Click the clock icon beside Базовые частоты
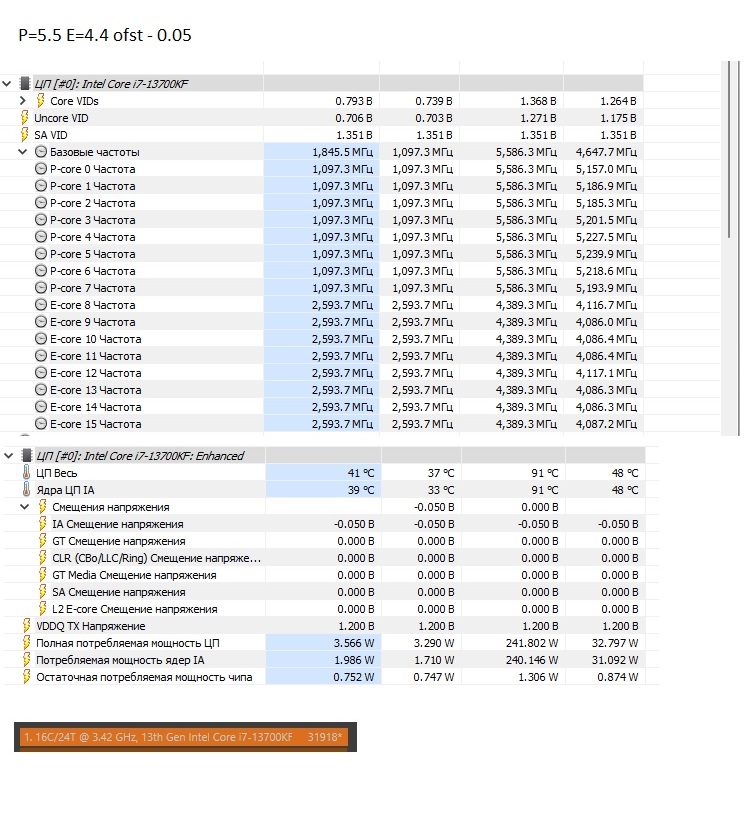749x813 pixels. [x=41, y=152]
